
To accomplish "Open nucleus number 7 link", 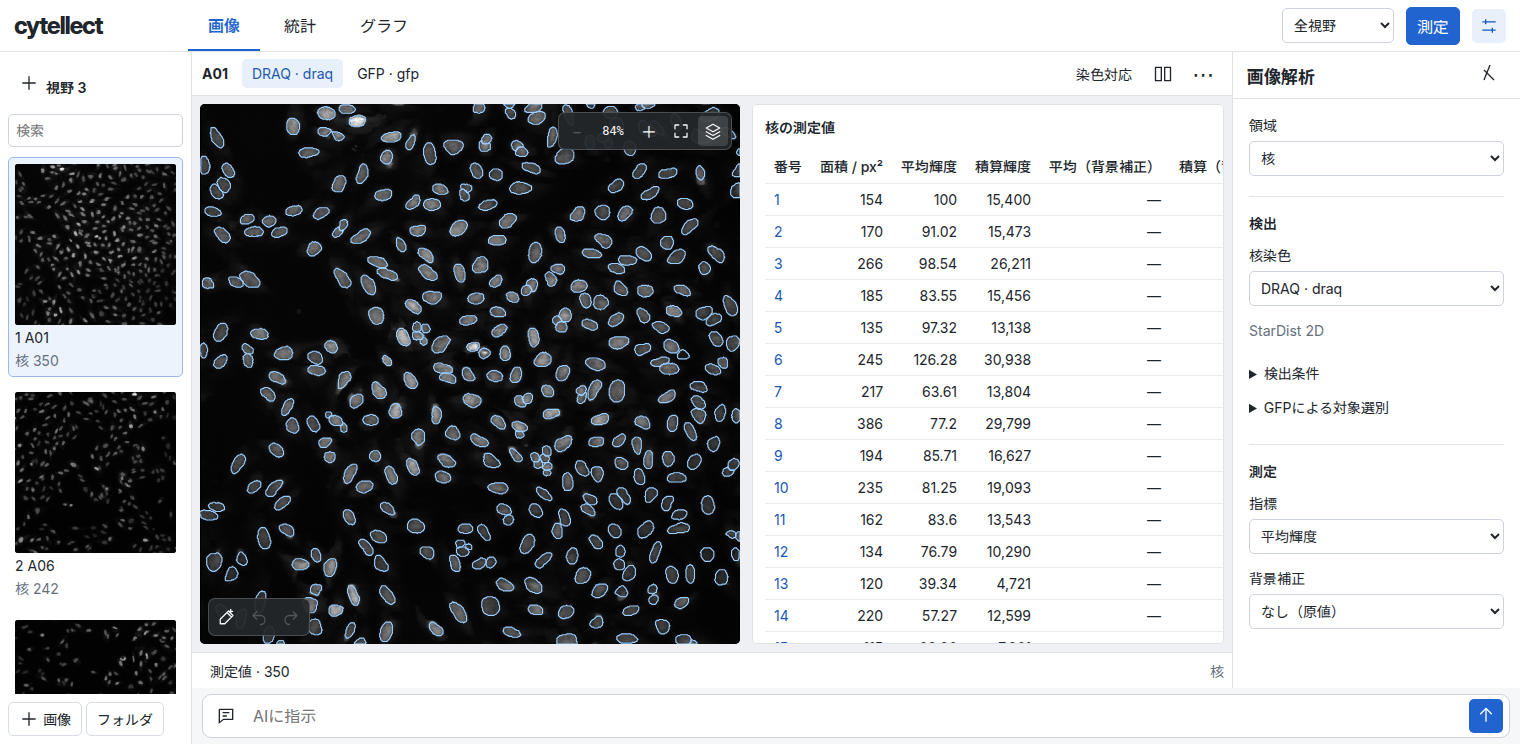I will point(778,392).
